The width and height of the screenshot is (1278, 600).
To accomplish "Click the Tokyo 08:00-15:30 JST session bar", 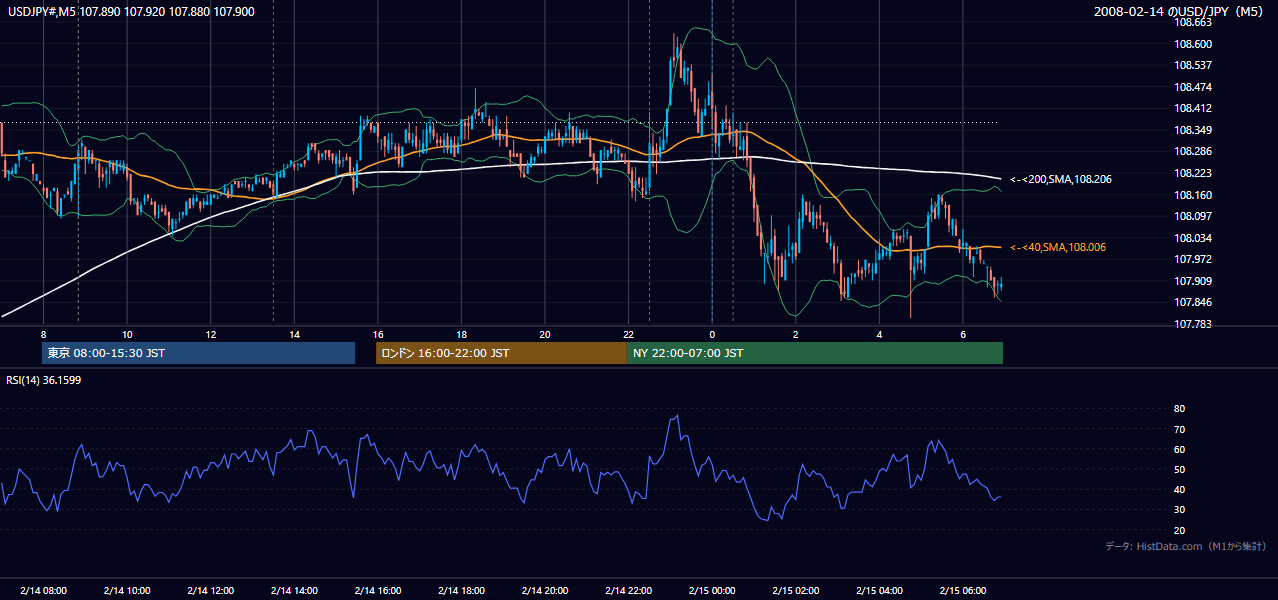I will click(198, 353).
